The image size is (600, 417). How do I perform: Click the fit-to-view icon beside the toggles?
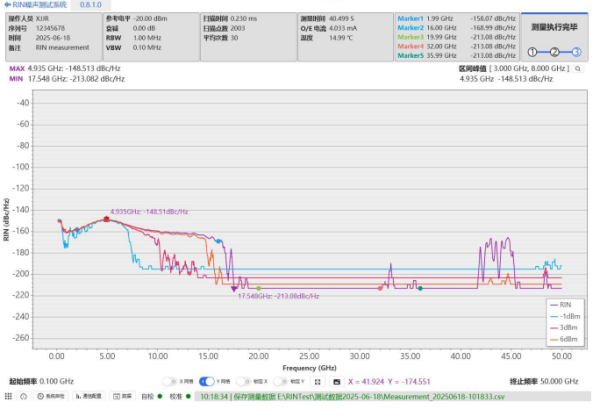pos(318,381)
